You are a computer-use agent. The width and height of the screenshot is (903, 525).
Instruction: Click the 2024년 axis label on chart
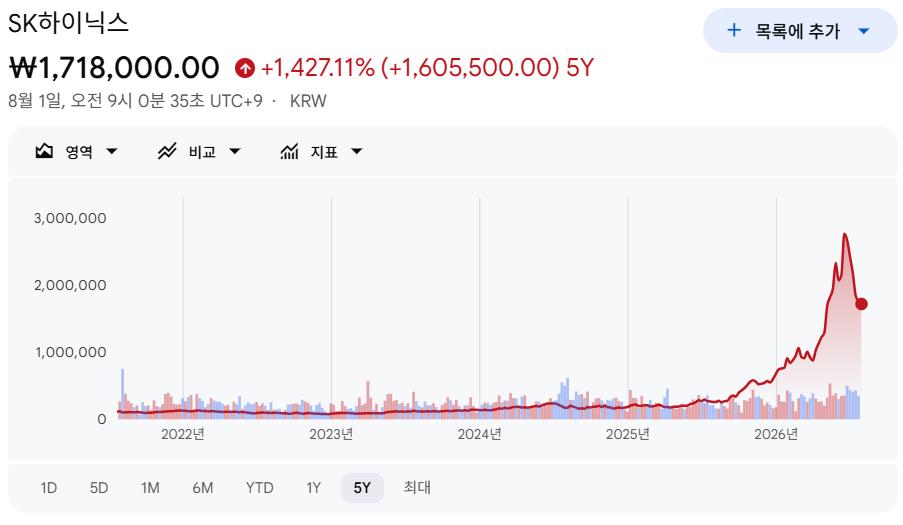pos(479,434)
